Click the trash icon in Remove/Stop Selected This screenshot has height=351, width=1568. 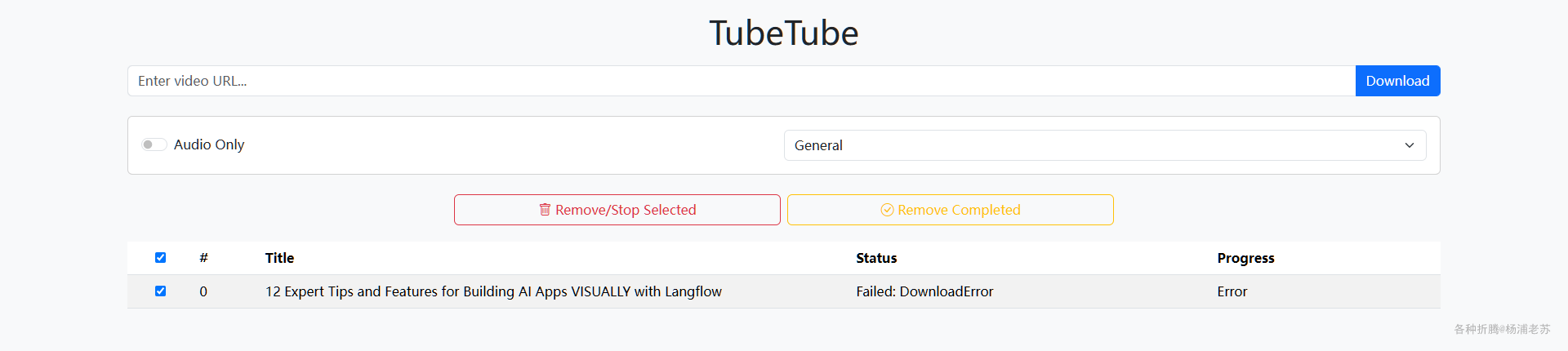coord(545,210)
